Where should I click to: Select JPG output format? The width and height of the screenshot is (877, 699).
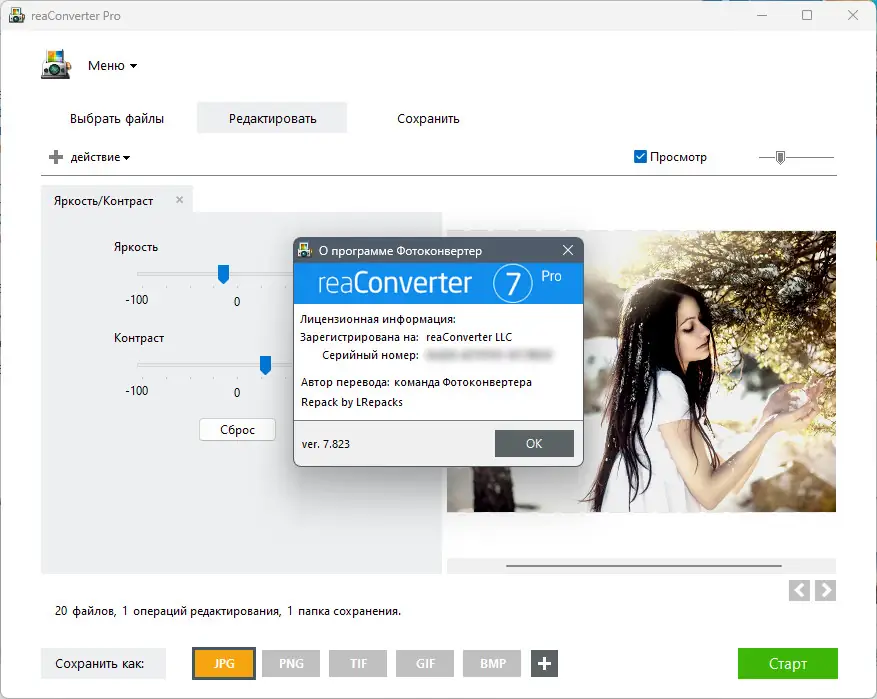(224, 663)
